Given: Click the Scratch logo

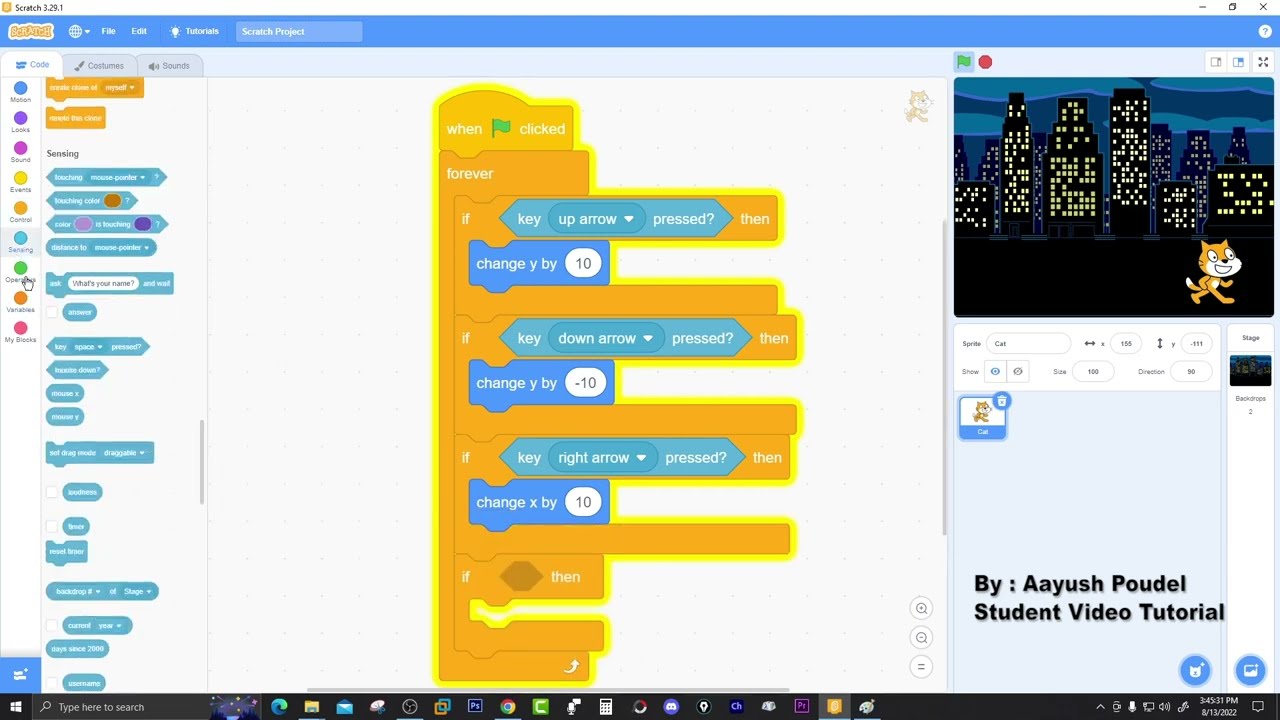Looking at the screenshot, I should 30,31.
